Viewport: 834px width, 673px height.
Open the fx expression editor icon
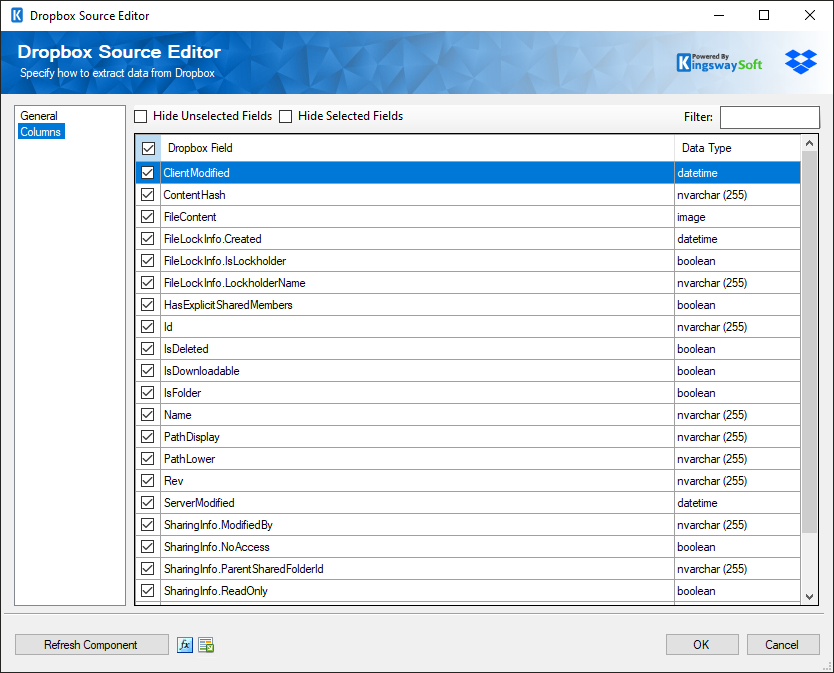pyautogui.click(x=185, y=644)
